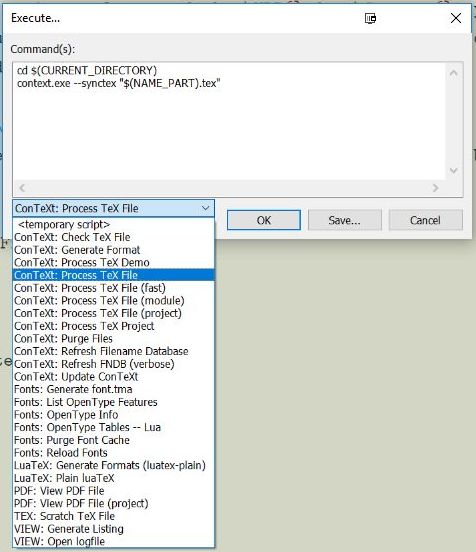Close the Execute dialog
This screenshot has width=476, height=552.
tap(456, 18)
